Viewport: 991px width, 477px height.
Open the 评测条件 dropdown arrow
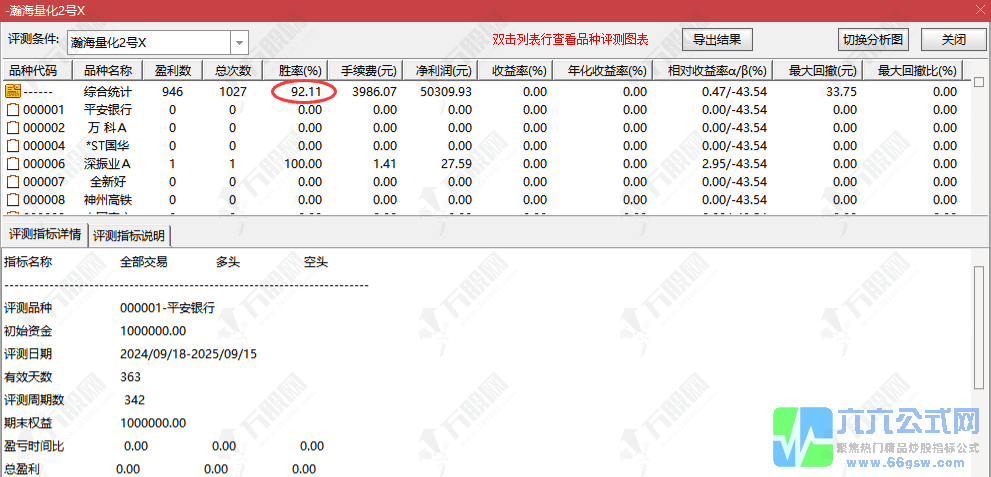pos(239,43)
